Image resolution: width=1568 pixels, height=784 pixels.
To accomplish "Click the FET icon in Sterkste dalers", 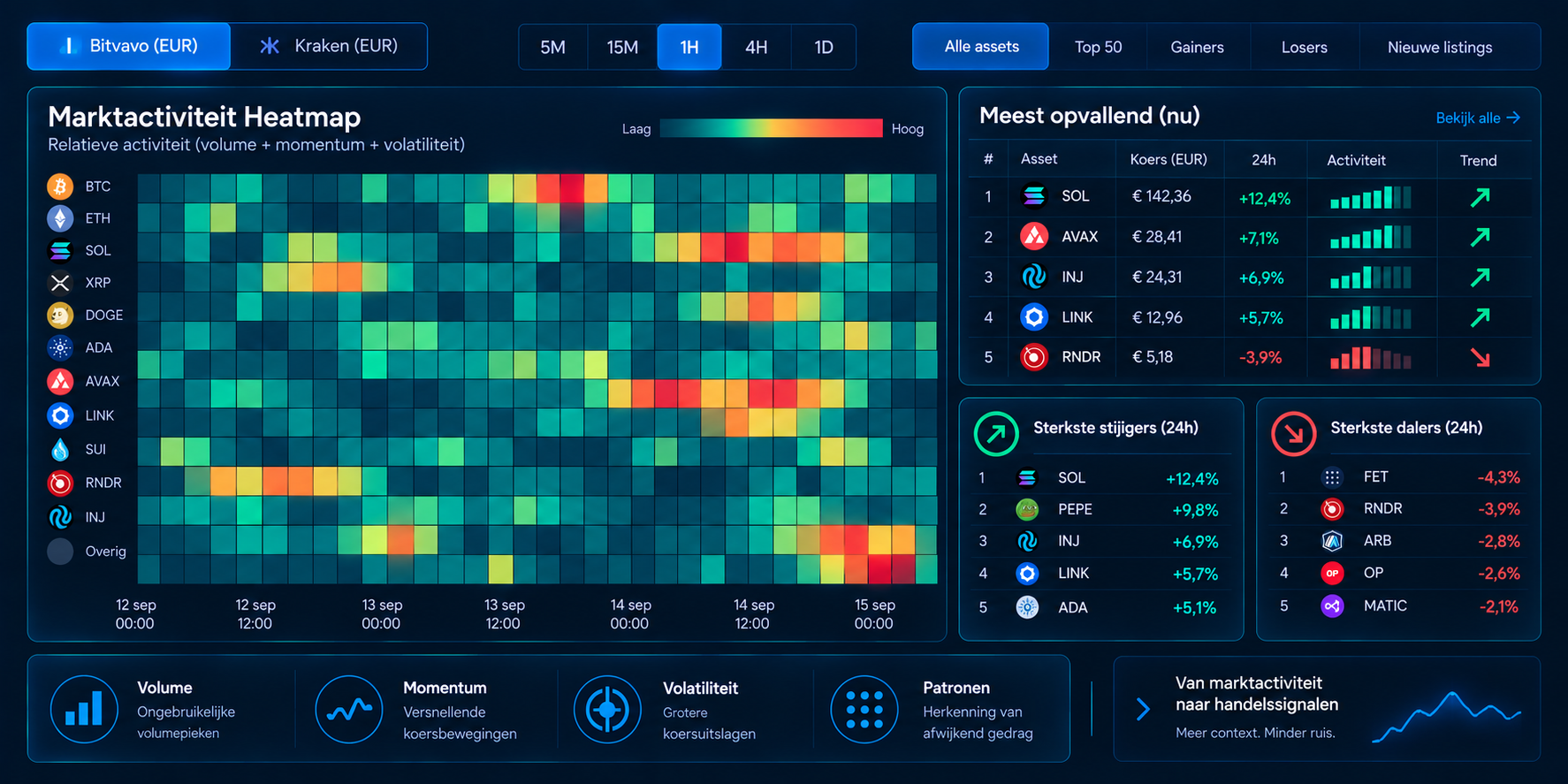I will [x=1332, y=477].
